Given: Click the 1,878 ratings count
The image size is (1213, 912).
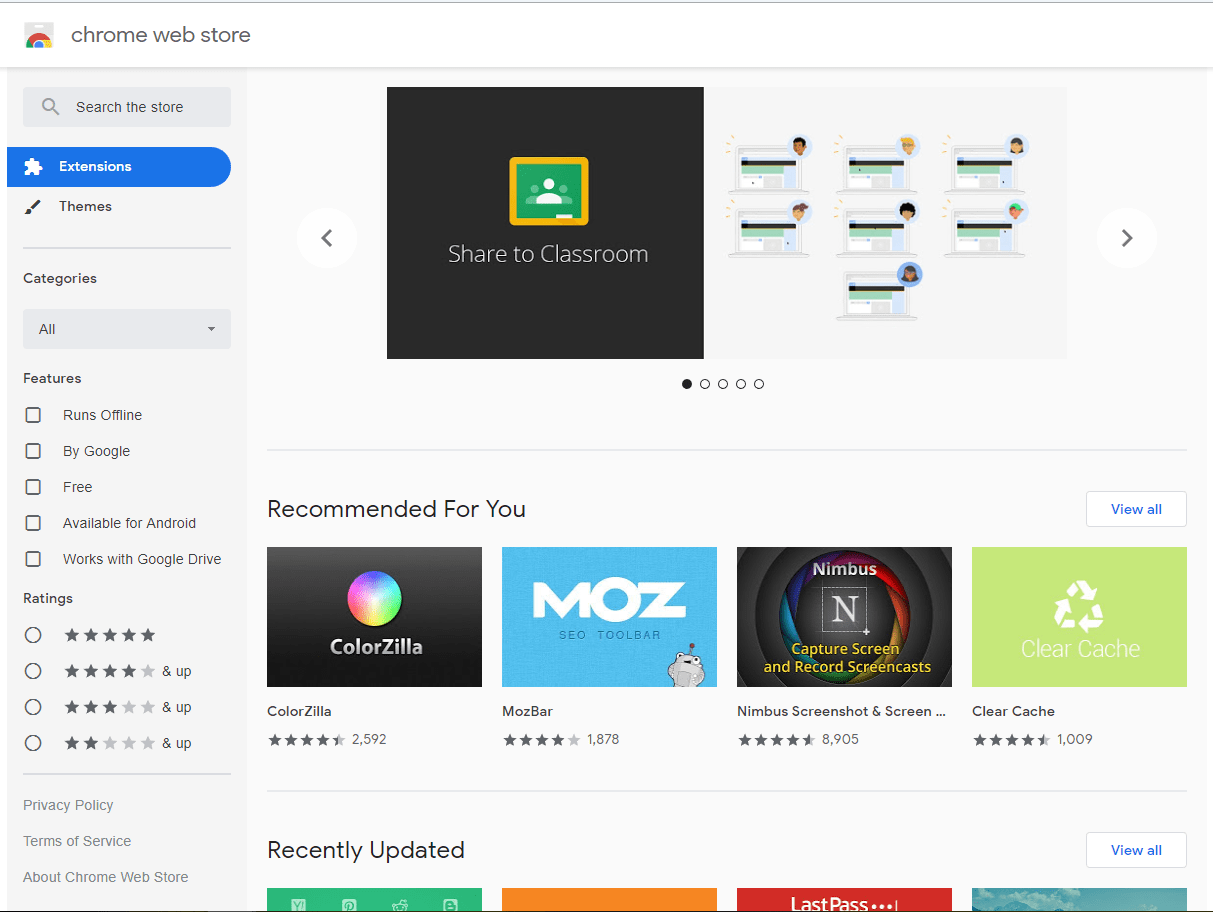Looking at the screenshot, I should point(603,740).
